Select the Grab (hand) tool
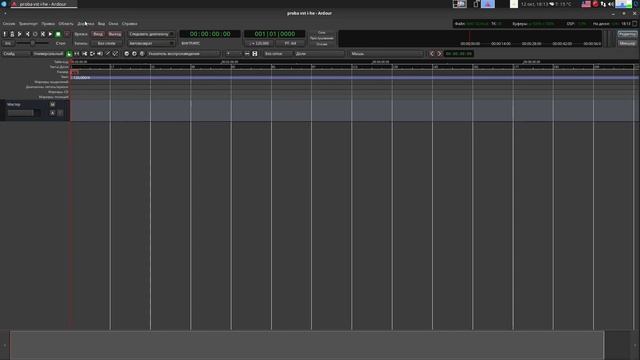The height and width of the screenshot is (360, 640). point(69,54)
